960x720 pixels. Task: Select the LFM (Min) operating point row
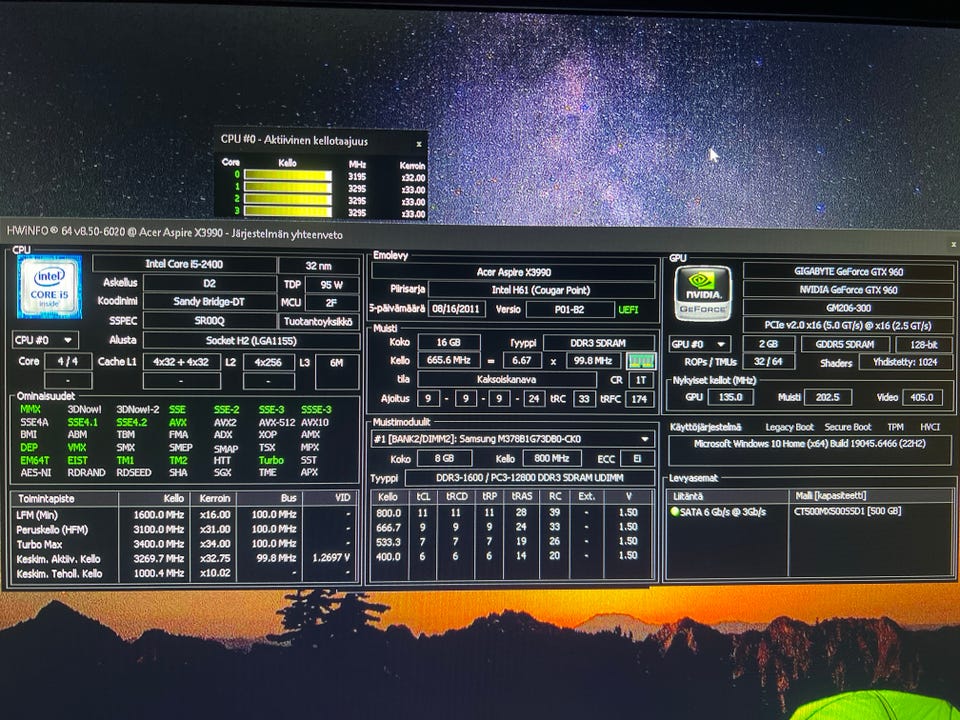tap(184, 515)
